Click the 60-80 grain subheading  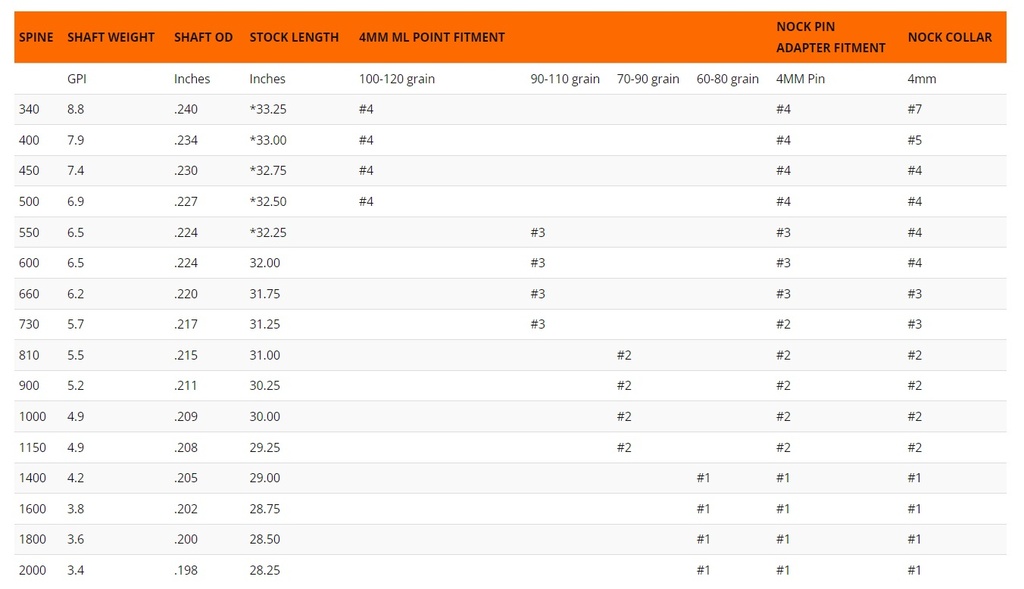point(727,79)
